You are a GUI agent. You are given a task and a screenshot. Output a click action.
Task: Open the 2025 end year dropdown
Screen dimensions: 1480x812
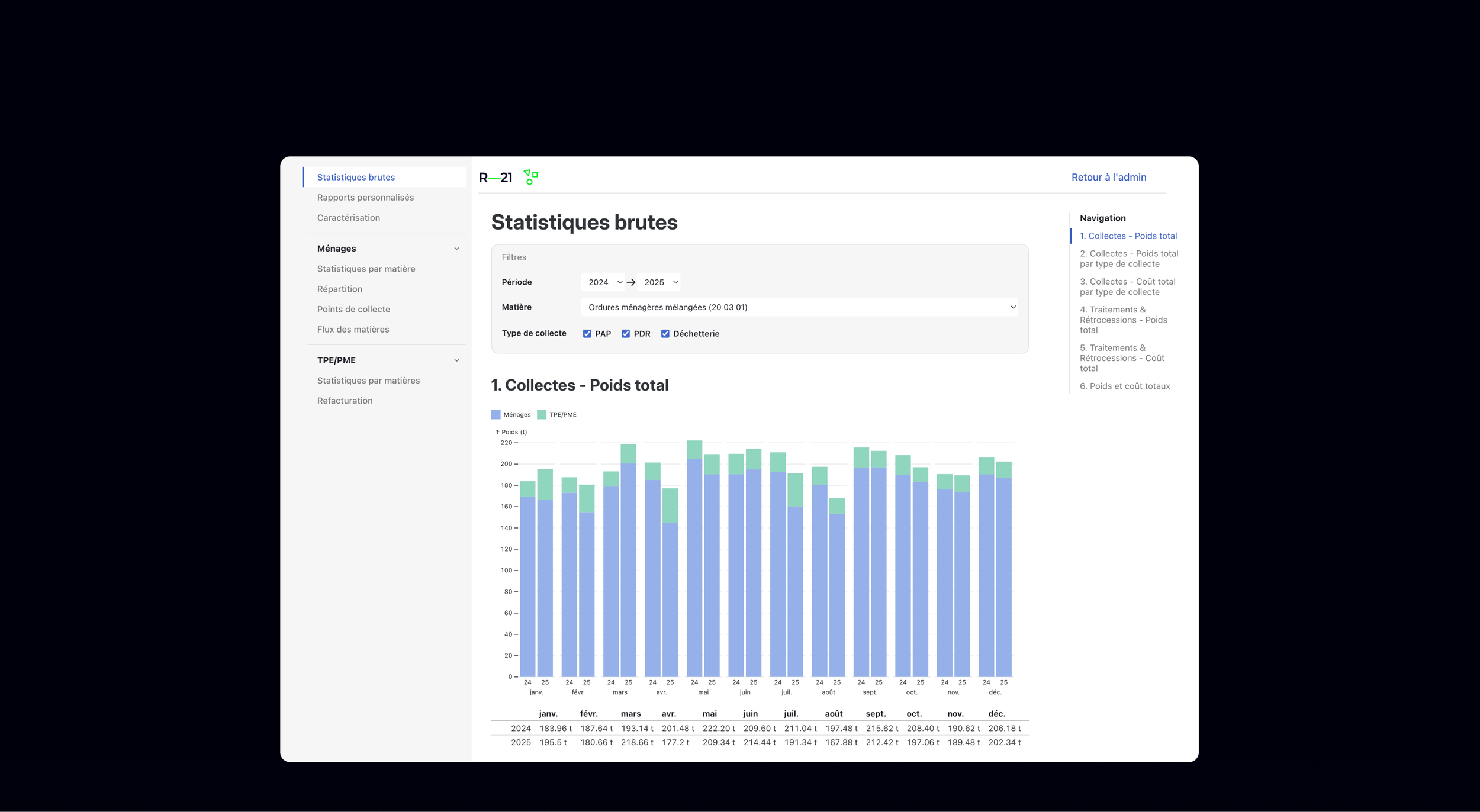tap(659, 282)
